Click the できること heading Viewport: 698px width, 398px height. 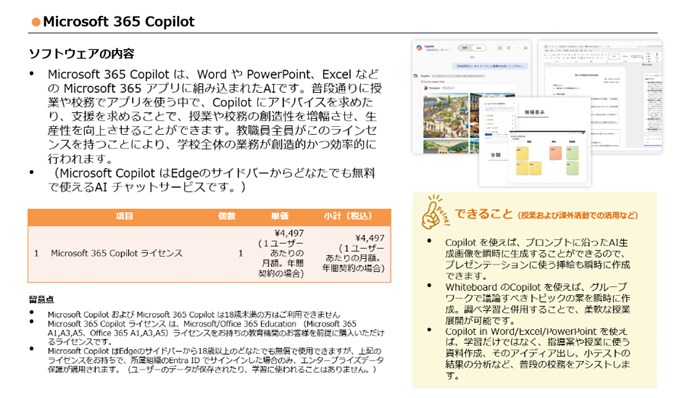click(x=483, y=214)
